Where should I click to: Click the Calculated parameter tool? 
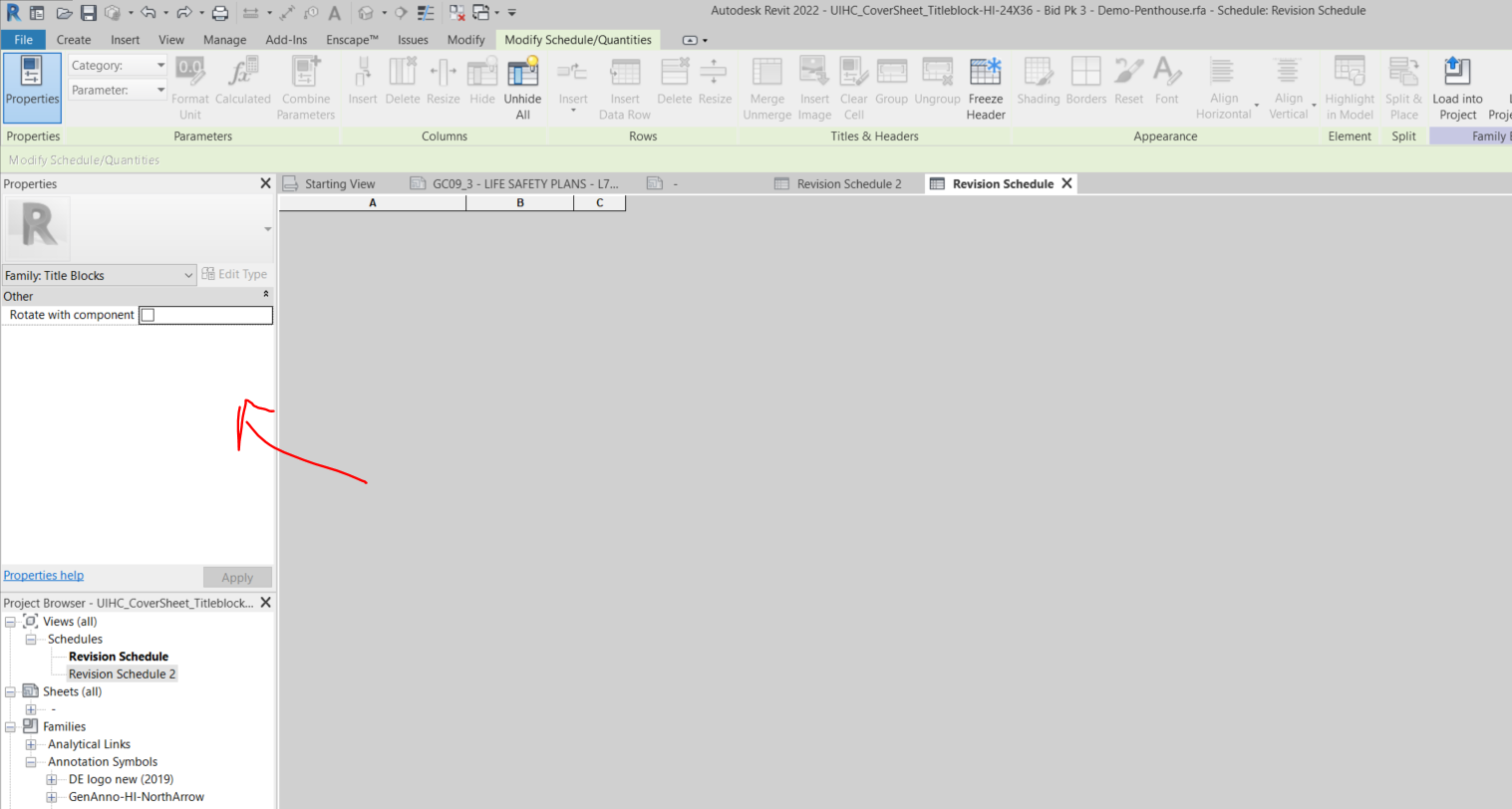243,87
